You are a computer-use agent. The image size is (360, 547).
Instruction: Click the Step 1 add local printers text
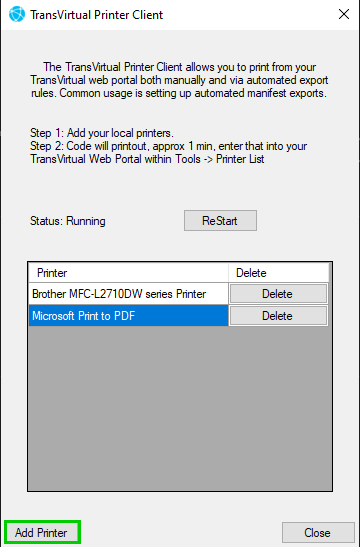click(x=102, y=133)
